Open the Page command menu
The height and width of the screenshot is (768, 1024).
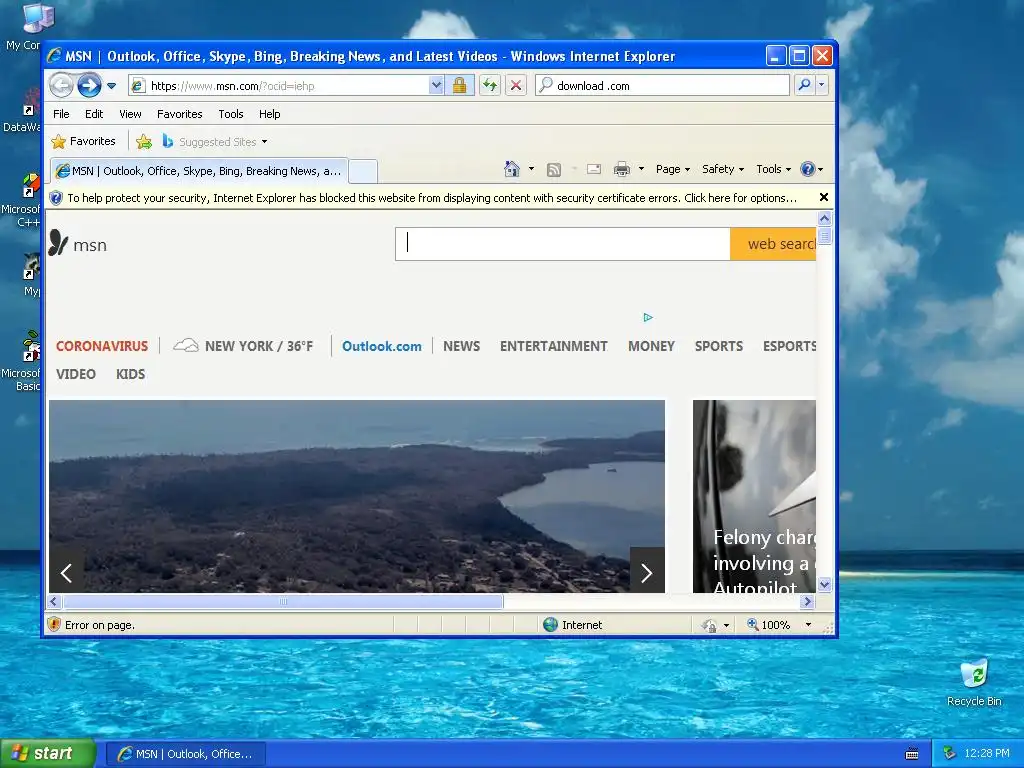click(x=673, y=169)
